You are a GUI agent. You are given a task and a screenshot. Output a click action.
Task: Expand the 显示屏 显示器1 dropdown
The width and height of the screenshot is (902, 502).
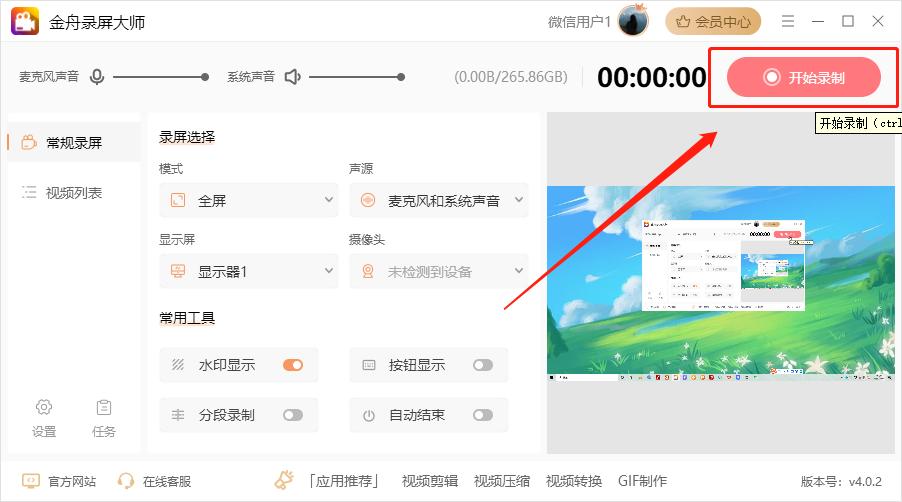coord(249,271)
